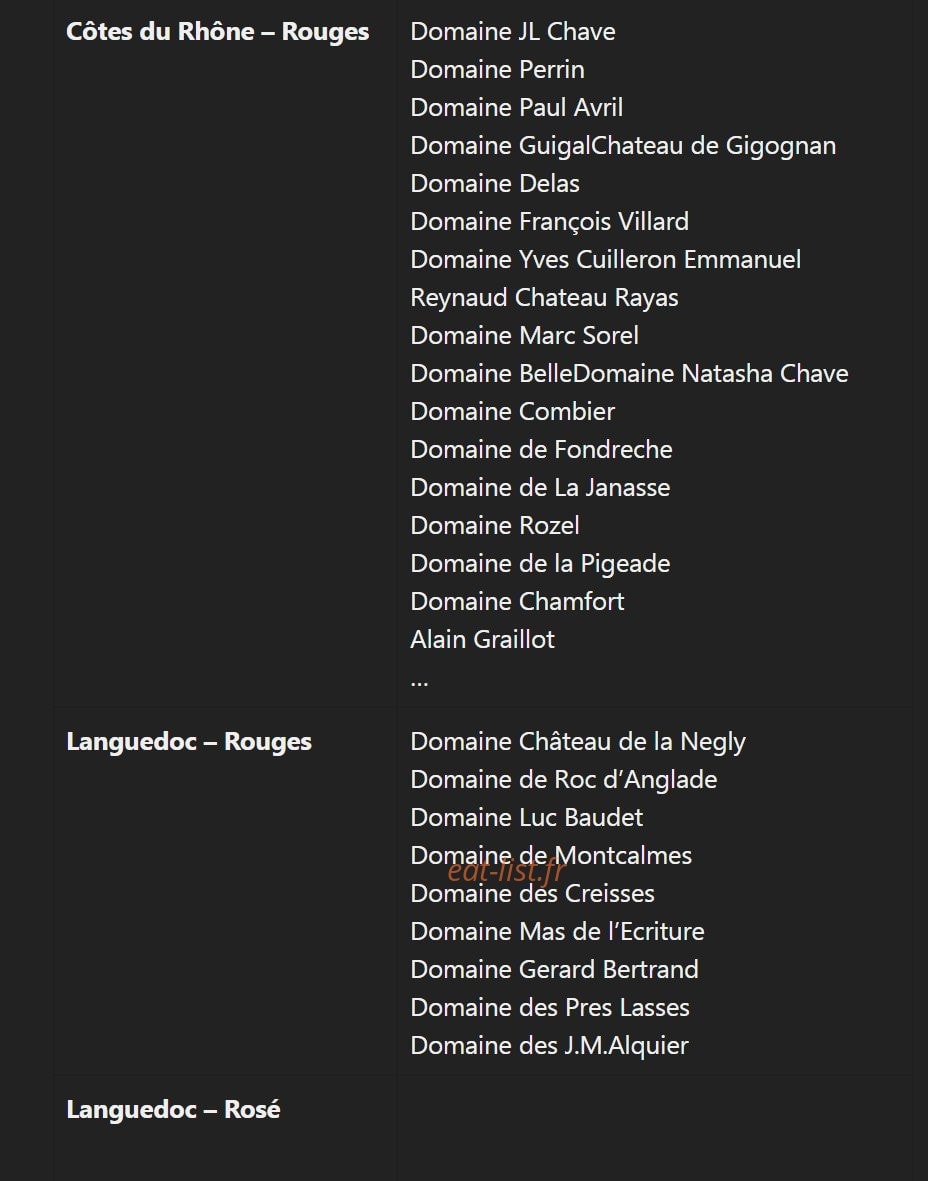The height and width of the screenshot is (1181, 928).
Task: Click the Languedoc – Rosé heading
Action: [x=173, y=1109]
